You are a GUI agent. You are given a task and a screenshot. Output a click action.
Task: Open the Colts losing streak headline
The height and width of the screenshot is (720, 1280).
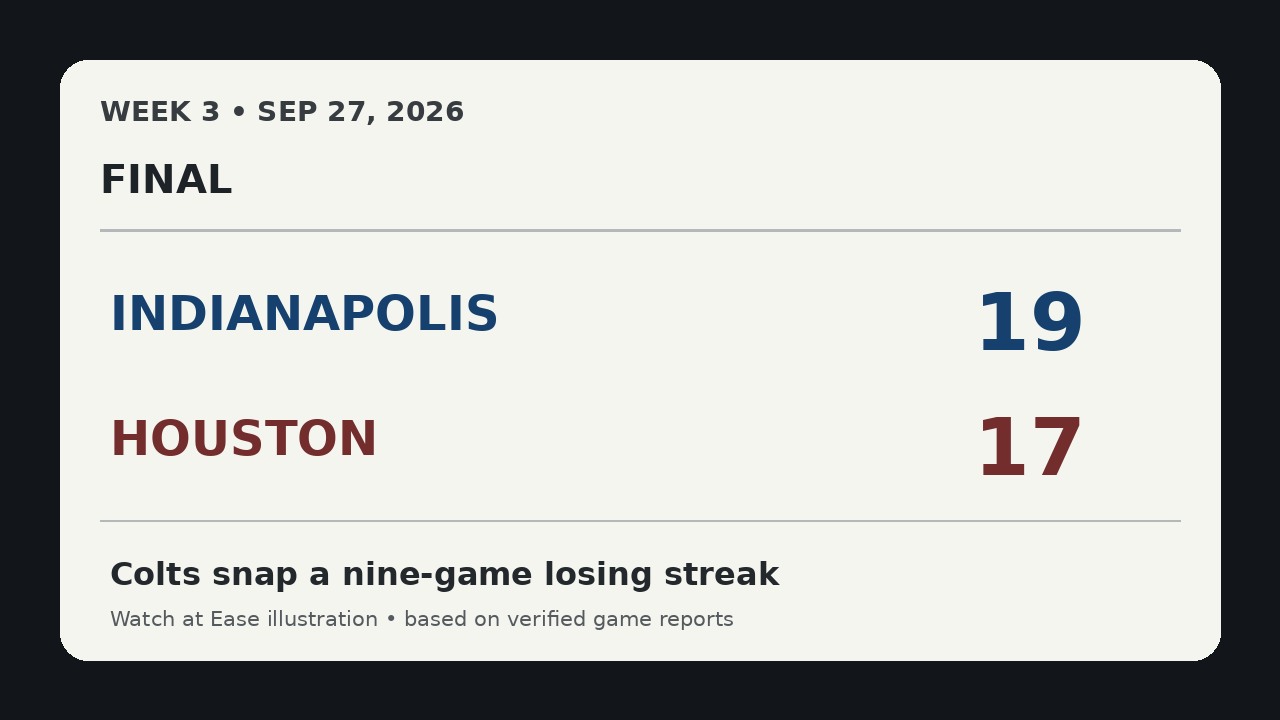point(444,575)
